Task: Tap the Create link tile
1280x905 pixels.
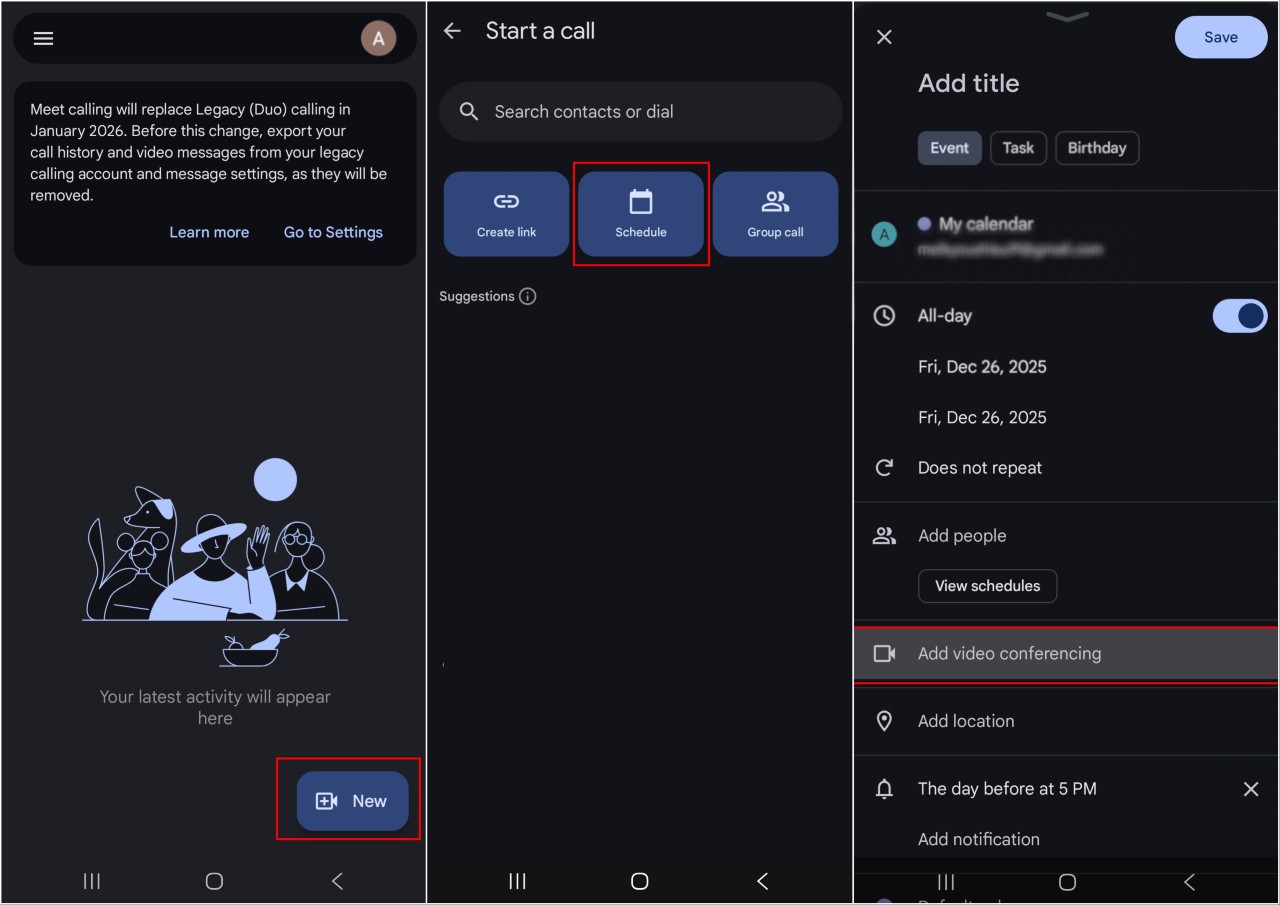Action: [x=506, y=214]
